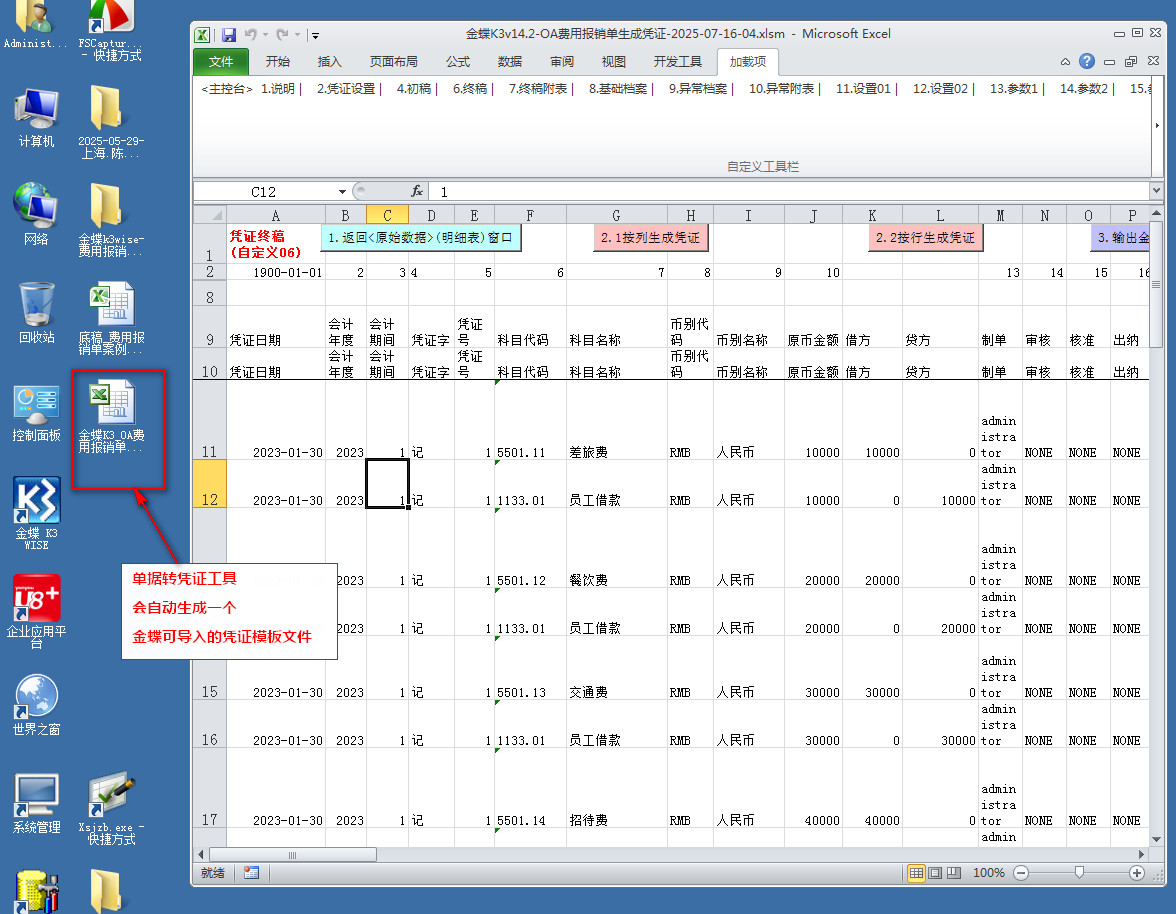Click the 2.凭证设置 toolbar item

tap(346, 88)
